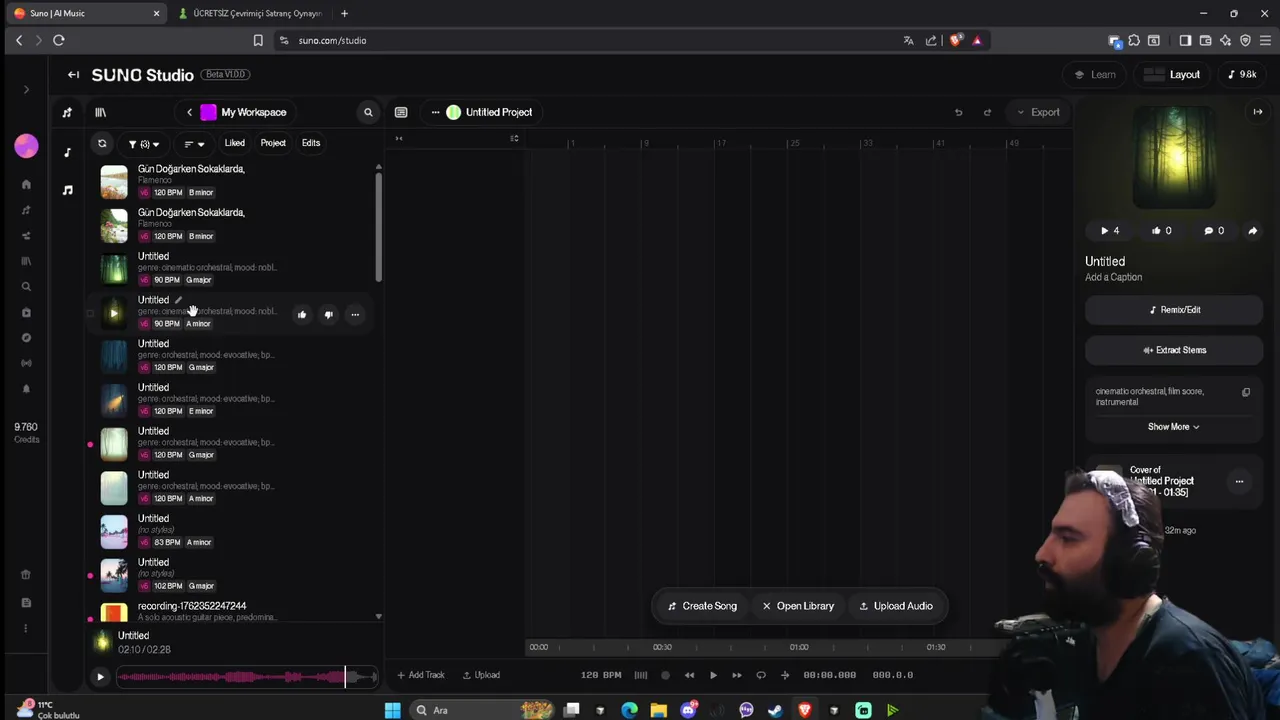Screen dimensions: 1280x720
Task: Toggle the Project filter chip
Action: 273,143
